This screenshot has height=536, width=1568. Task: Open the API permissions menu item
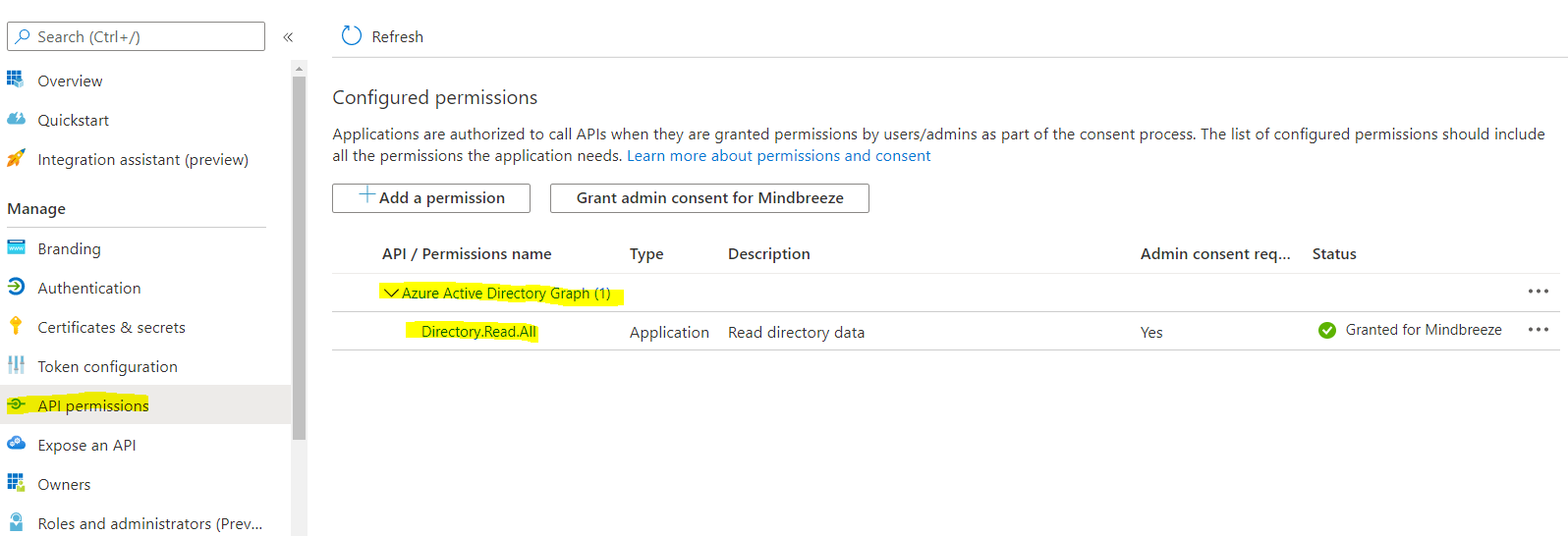pos(93,405)
